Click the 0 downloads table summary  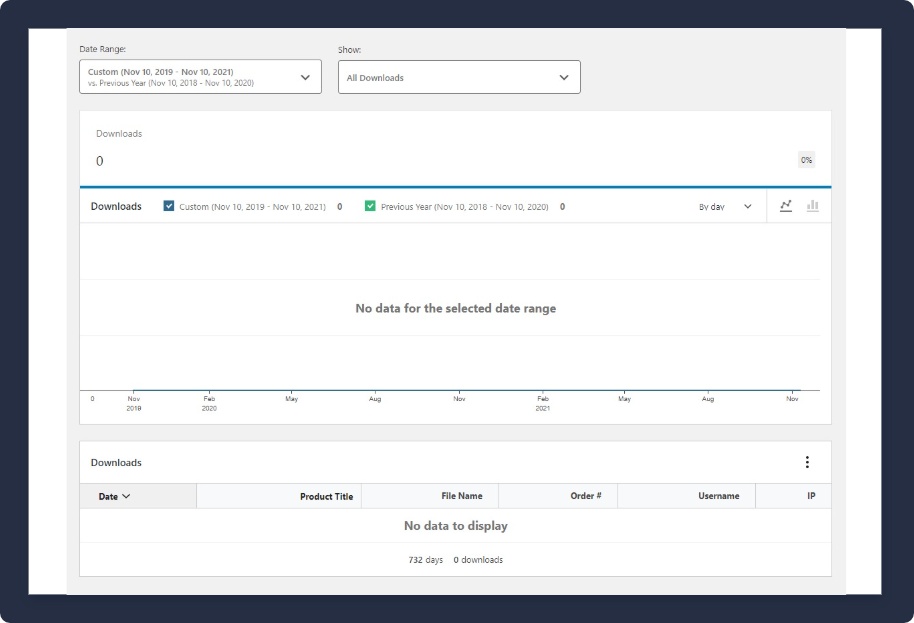click(x=478, y=560)
